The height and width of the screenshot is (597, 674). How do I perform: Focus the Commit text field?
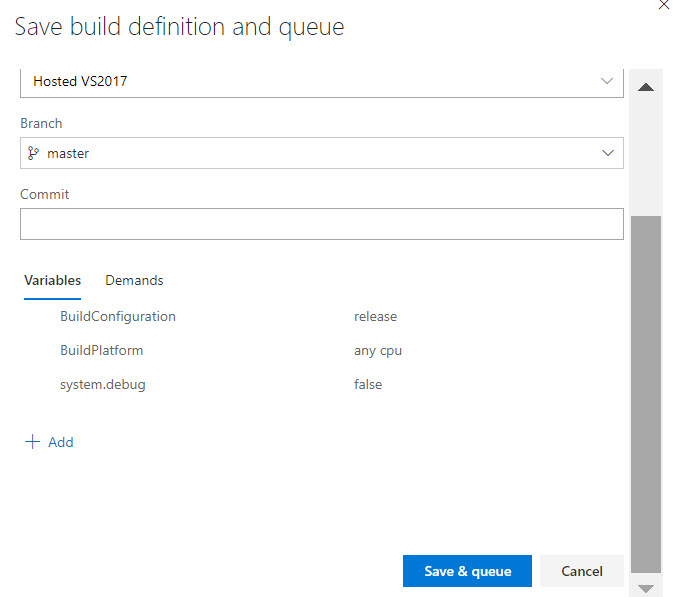pos(321,224)
